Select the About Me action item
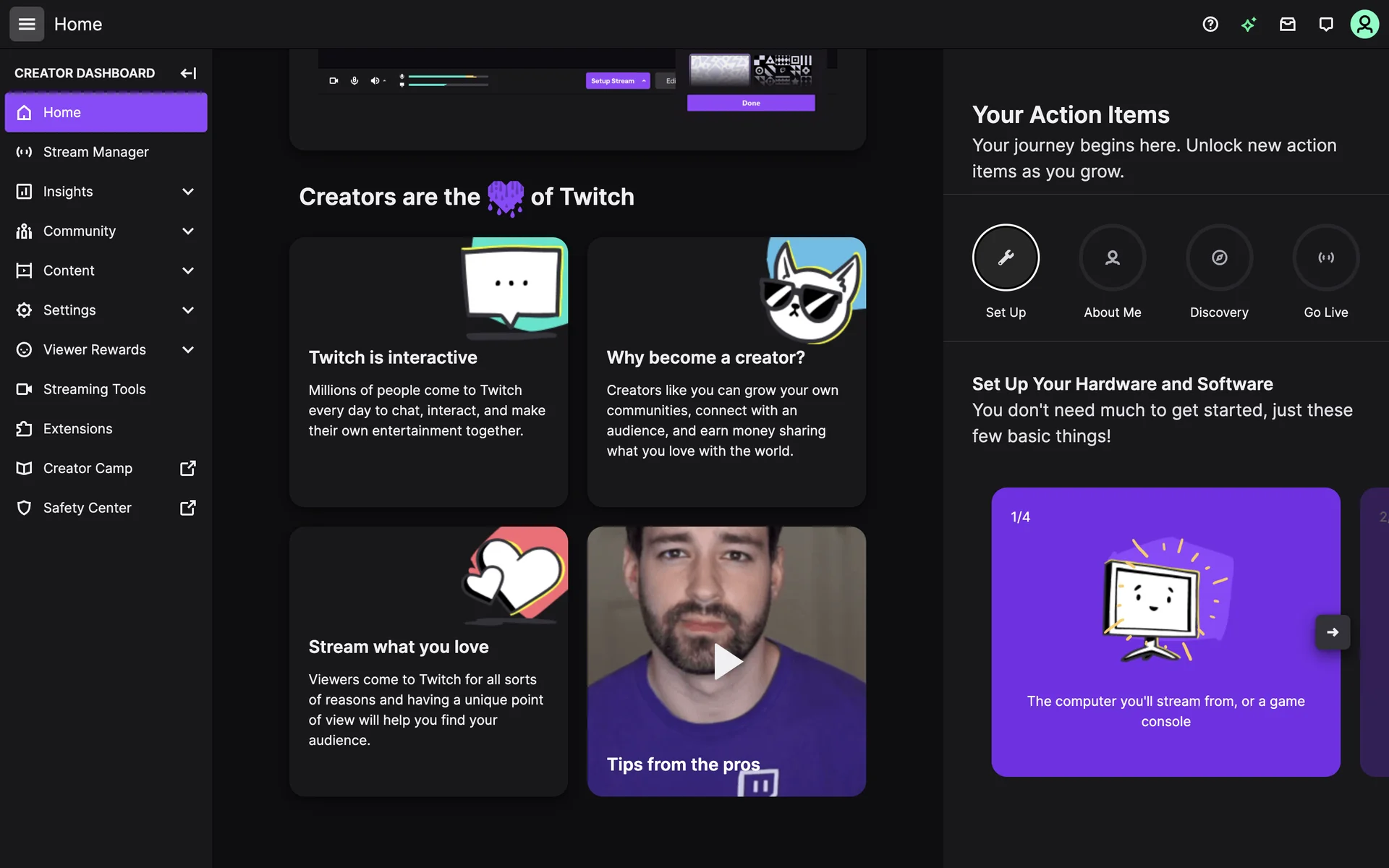The height and width of the screenshot is (868, 1389). 1112,258
